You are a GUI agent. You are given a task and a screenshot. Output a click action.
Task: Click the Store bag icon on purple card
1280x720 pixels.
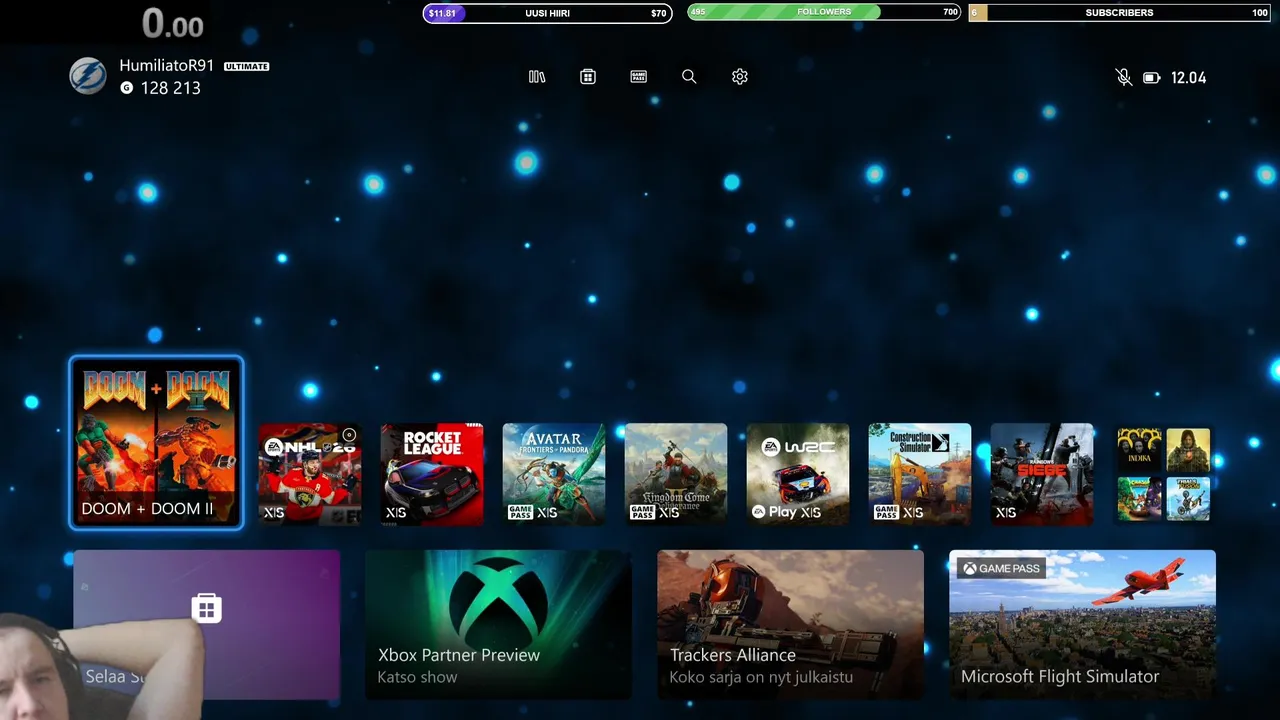(x=207, y=608)
